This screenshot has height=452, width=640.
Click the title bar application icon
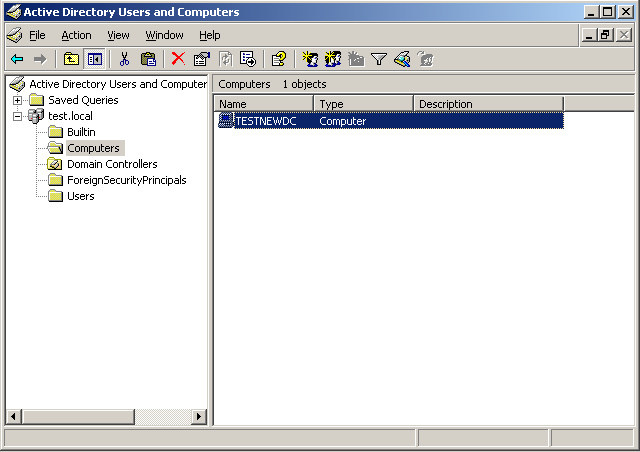[x=14, y=12]
